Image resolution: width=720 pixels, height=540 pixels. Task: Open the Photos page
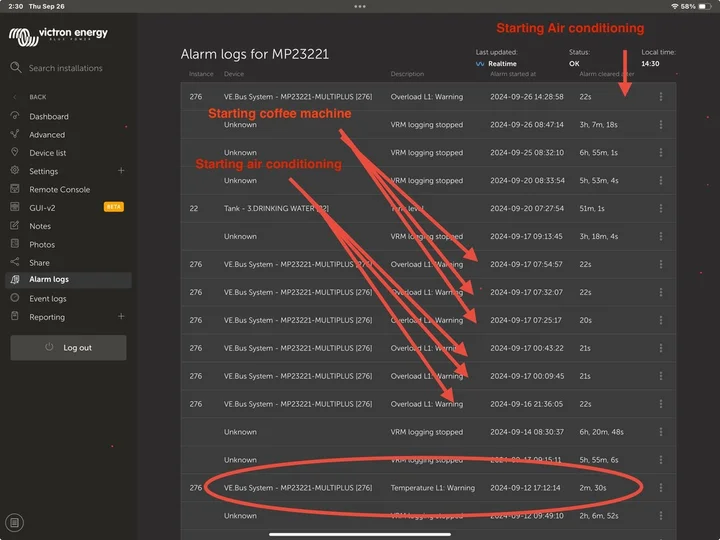(42, 244)
